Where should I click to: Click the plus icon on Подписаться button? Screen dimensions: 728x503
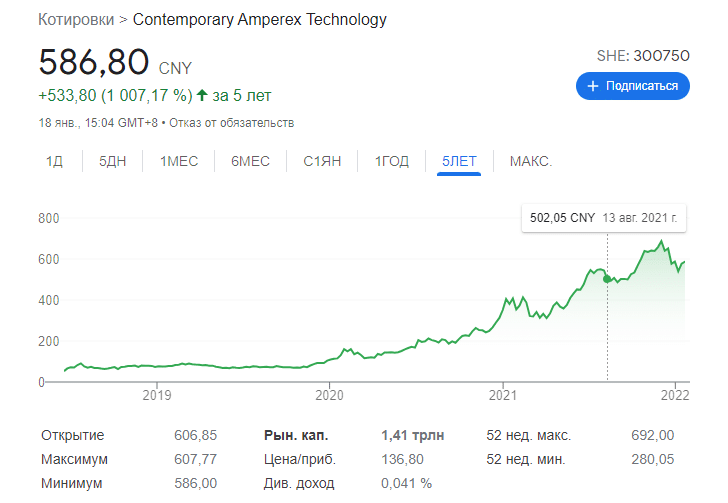point(593,86)
